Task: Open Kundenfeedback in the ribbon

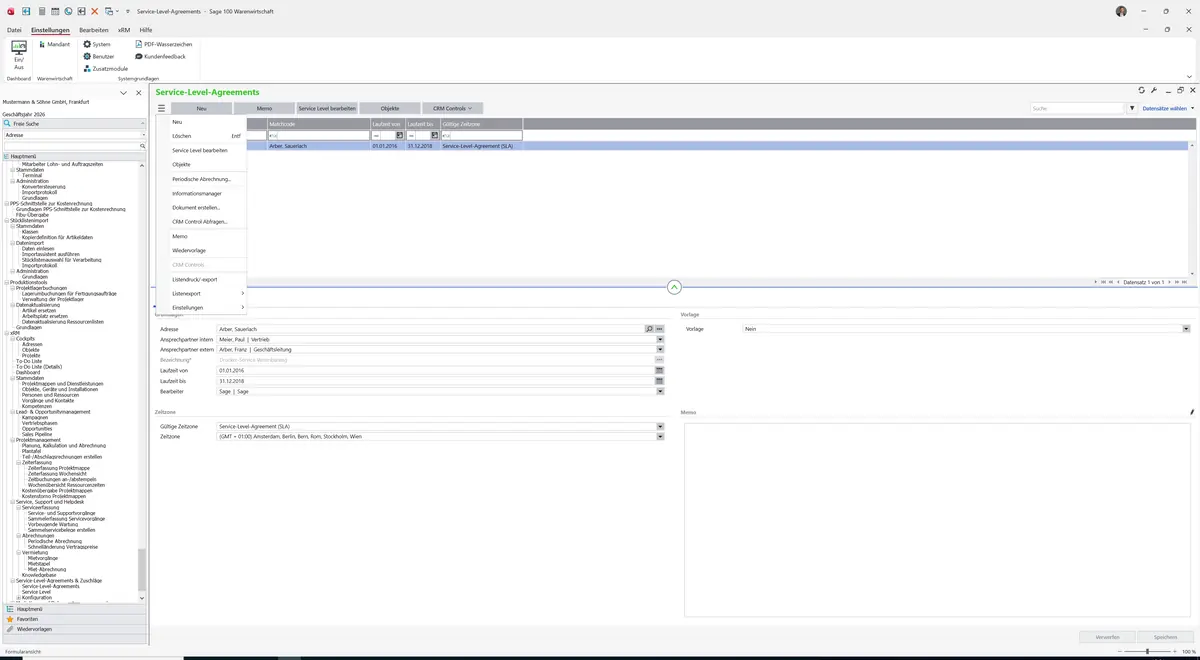Action: [x=160, y=57]
